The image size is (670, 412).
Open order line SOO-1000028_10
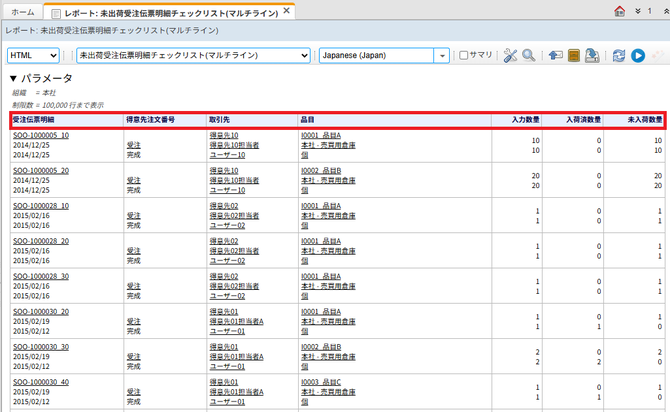point(41,206)
